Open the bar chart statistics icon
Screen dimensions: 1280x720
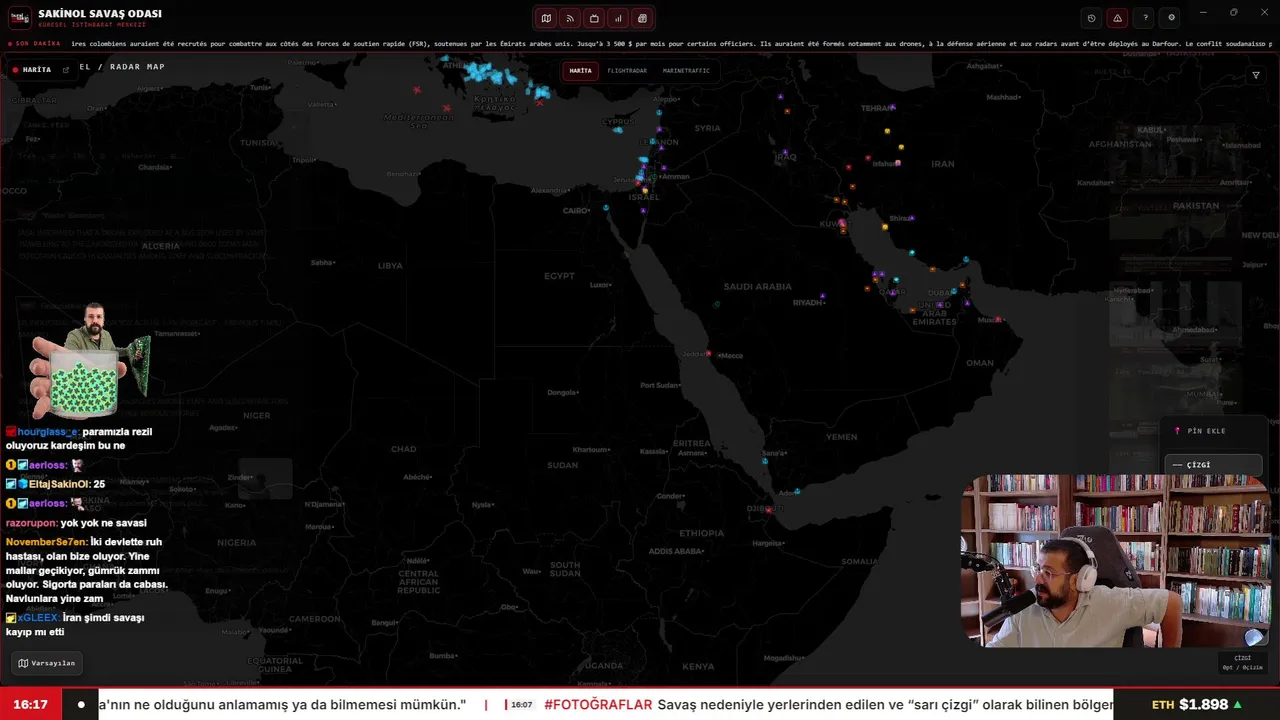[x=618, y=18]
